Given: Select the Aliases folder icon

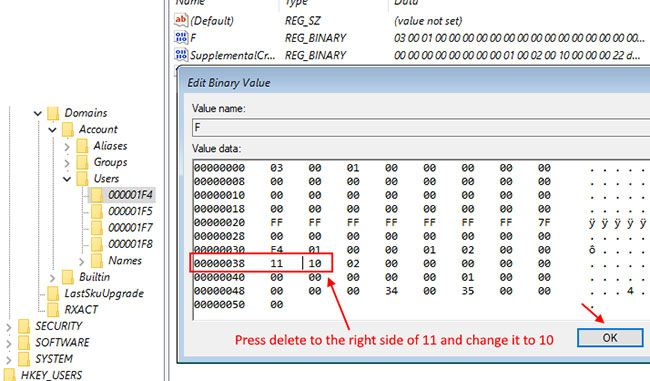Looking at the screenshot, I should 82,146.
